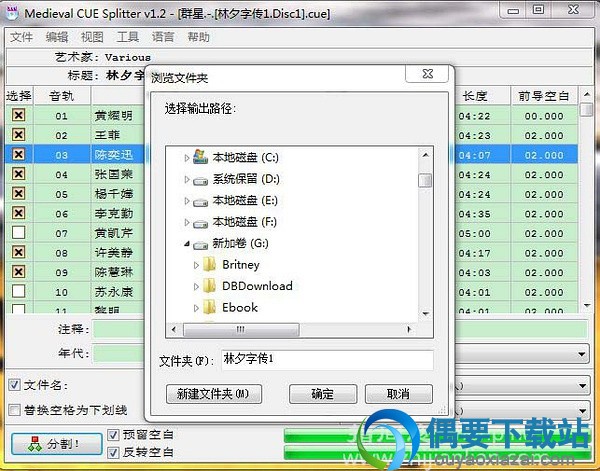Confirm with the 确定 button
Image resolution: width=600 pixels, height=471 pixels.
click(323, 394)
